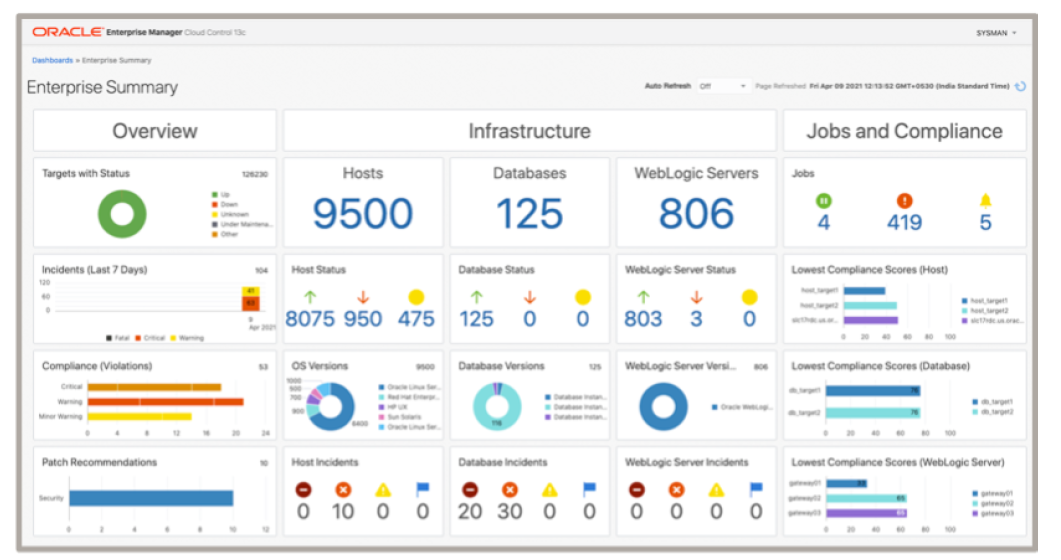
Task: Click hosts unknown count 475
Action: [416, 319]
